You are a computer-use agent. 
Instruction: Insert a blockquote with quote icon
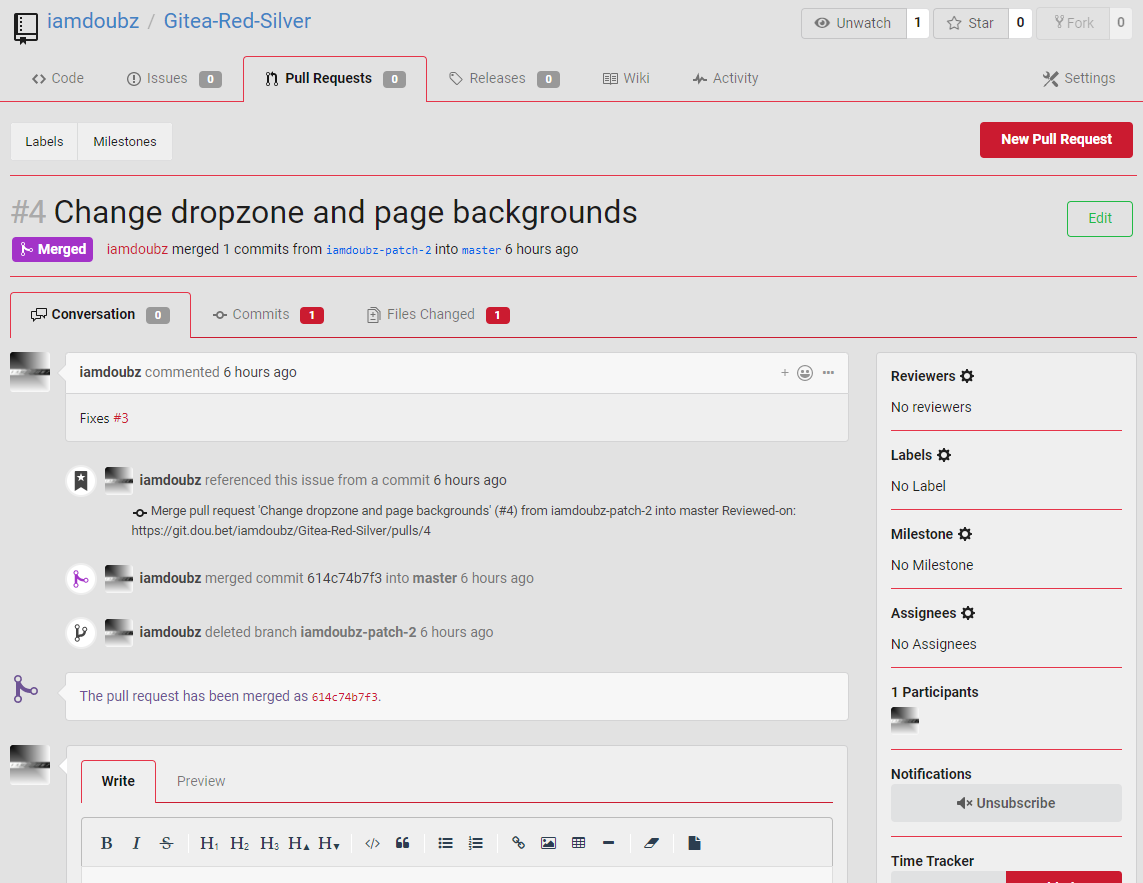click(x=402, y=843)
